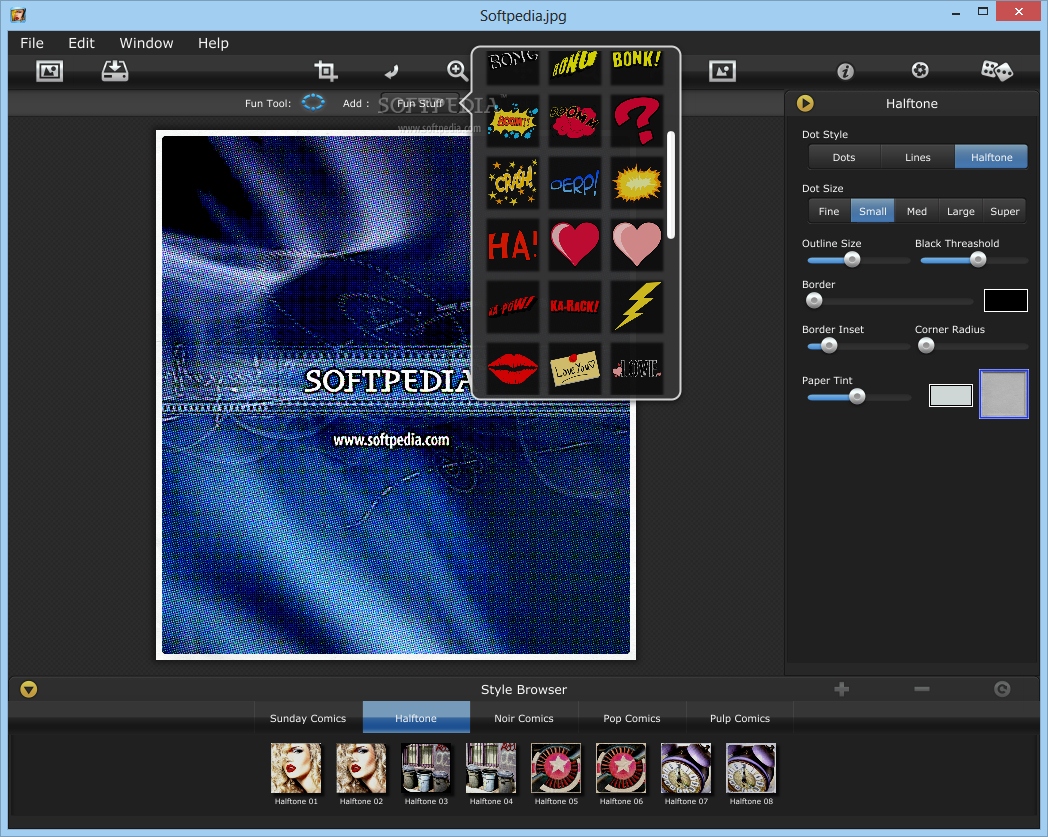Select the Halftone style tab

[416, 718]
